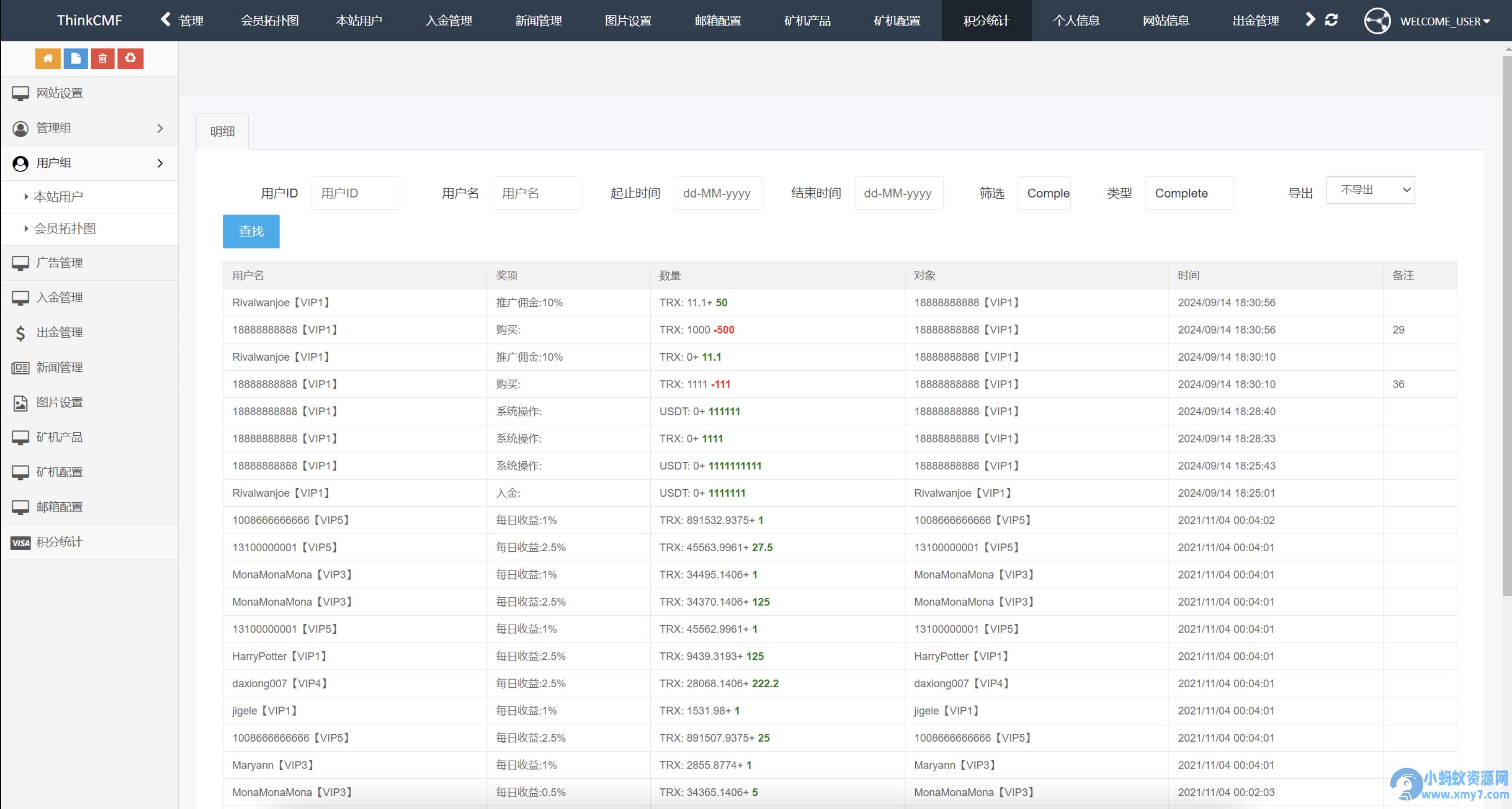Click the refresh icon in the top bar
The width and height of the screenshot is (1512, 809).
tap(1331, 20)
